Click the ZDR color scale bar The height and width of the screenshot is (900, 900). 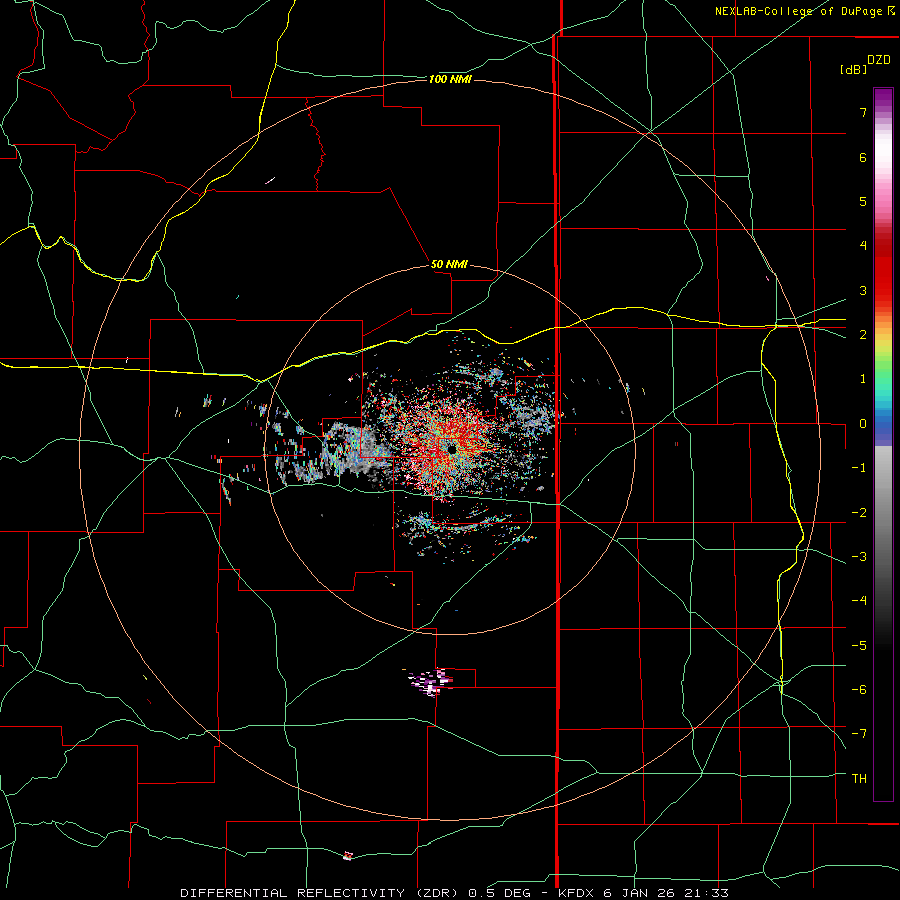[883, 444]
